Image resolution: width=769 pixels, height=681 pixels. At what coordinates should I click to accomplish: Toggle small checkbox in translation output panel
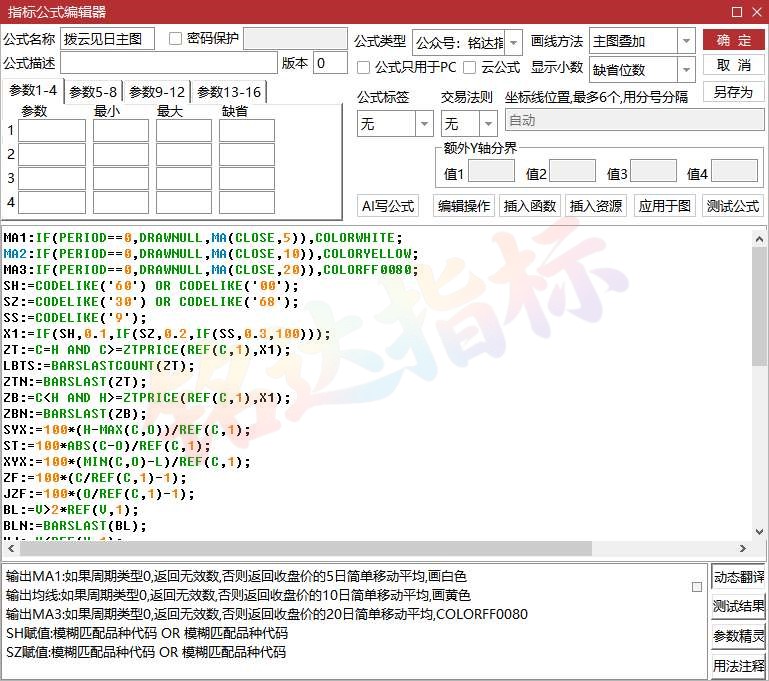point(696,587)
